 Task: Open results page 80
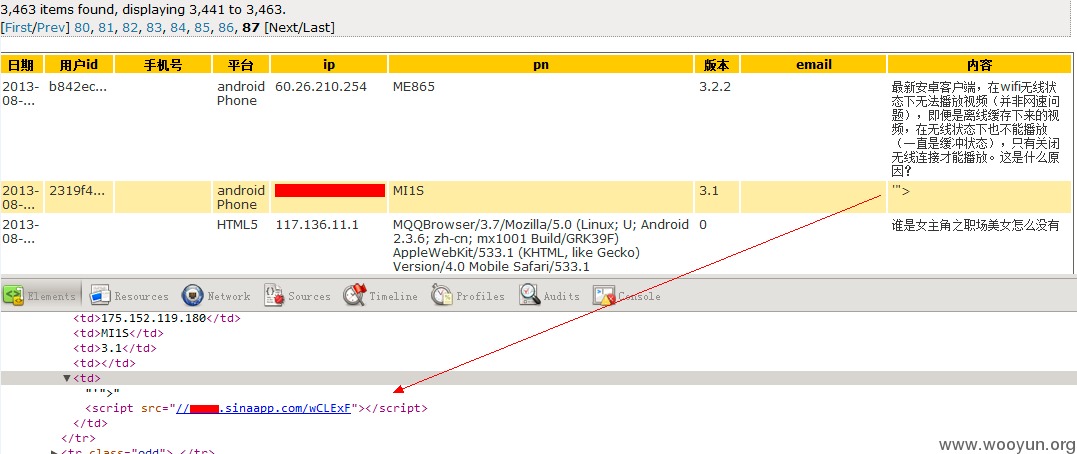82,27
